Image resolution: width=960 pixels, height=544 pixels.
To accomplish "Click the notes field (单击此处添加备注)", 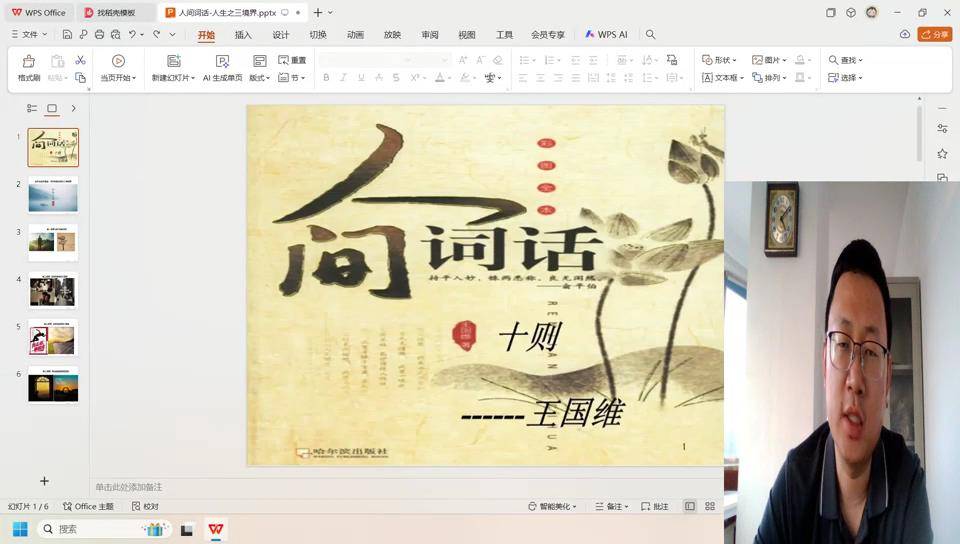I will (x=129, y=487).
